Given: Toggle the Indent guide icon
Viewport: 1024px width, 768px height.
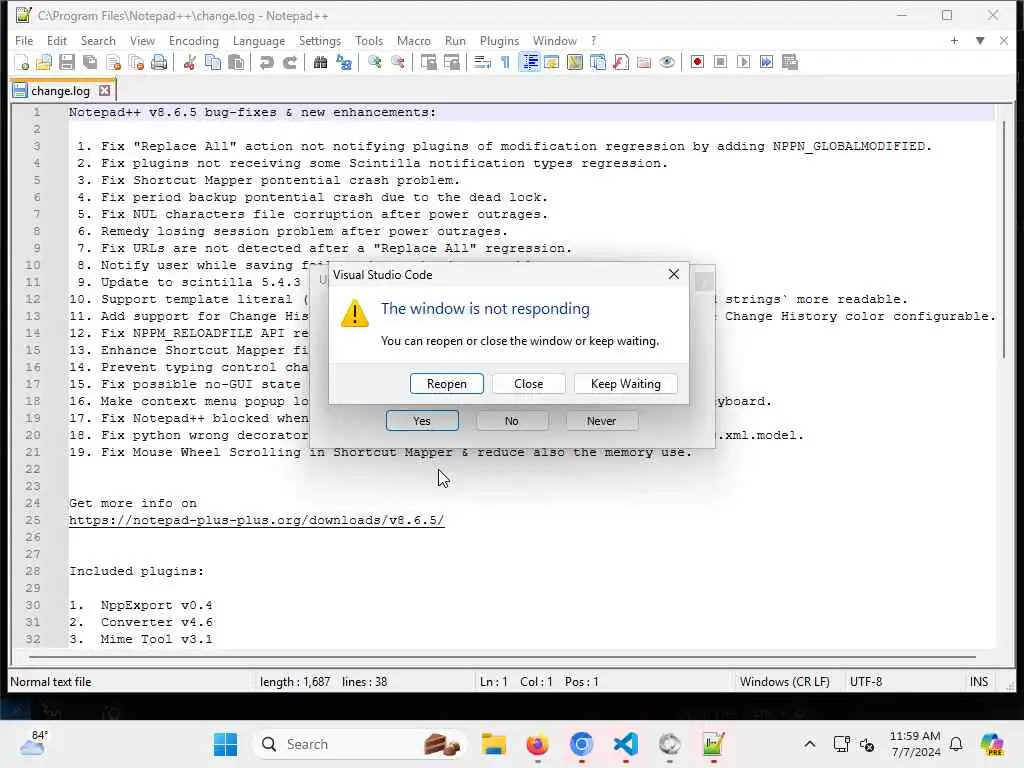Looking at the screenshot, I should click(529, 63).
